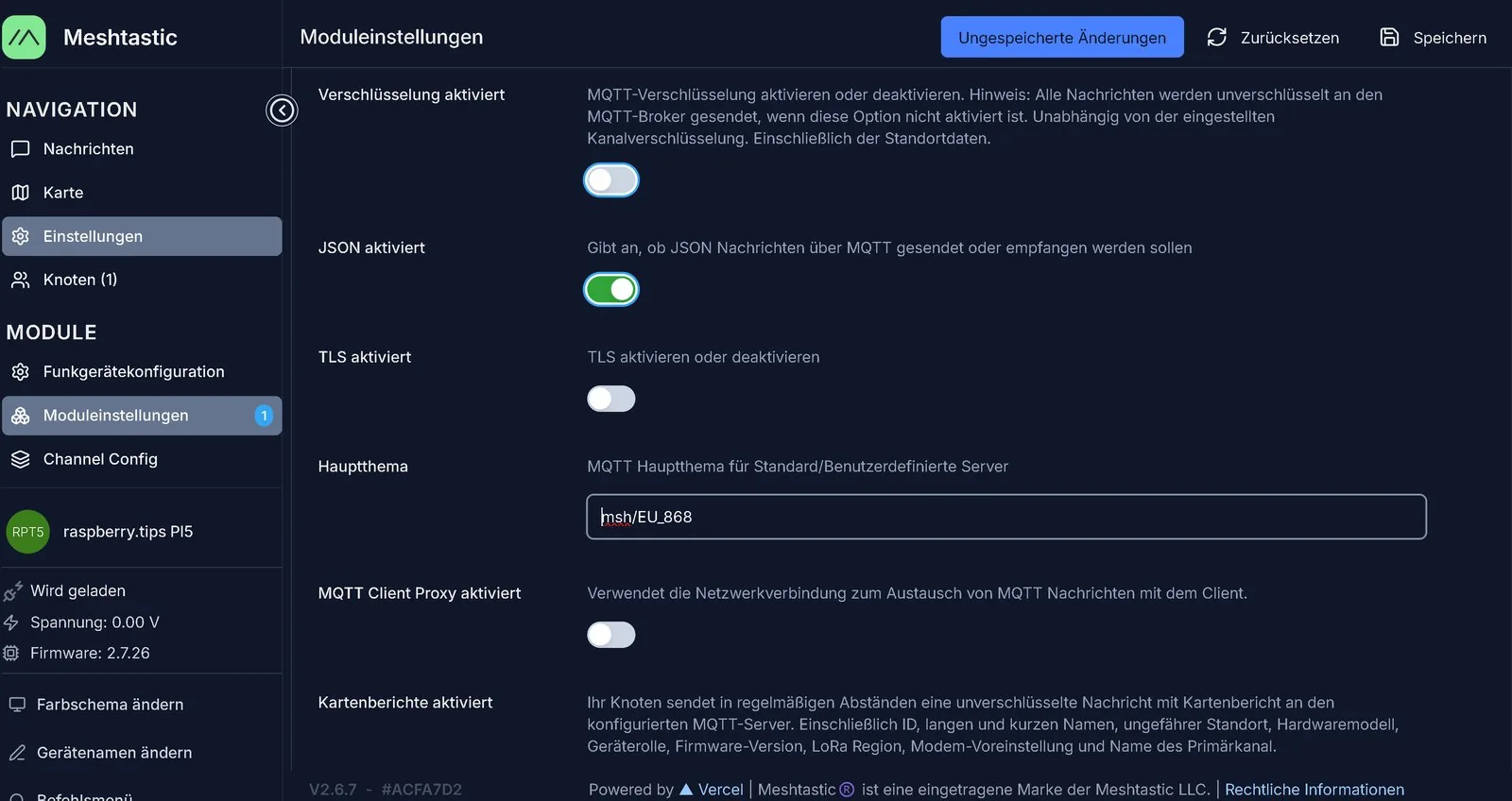Click the Spannung lightning bolt icon
Screen dimensions: 1512x801
(10, 622)
